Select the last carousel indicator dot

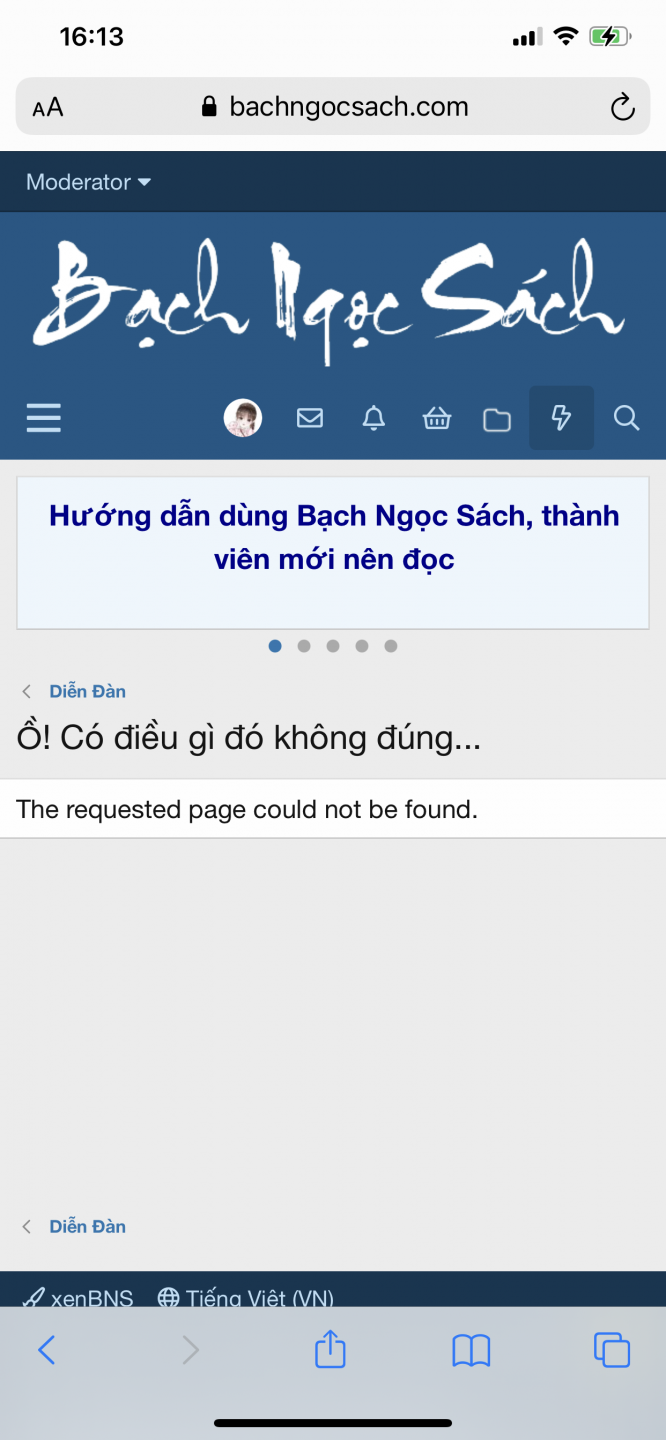click(391, 646)
